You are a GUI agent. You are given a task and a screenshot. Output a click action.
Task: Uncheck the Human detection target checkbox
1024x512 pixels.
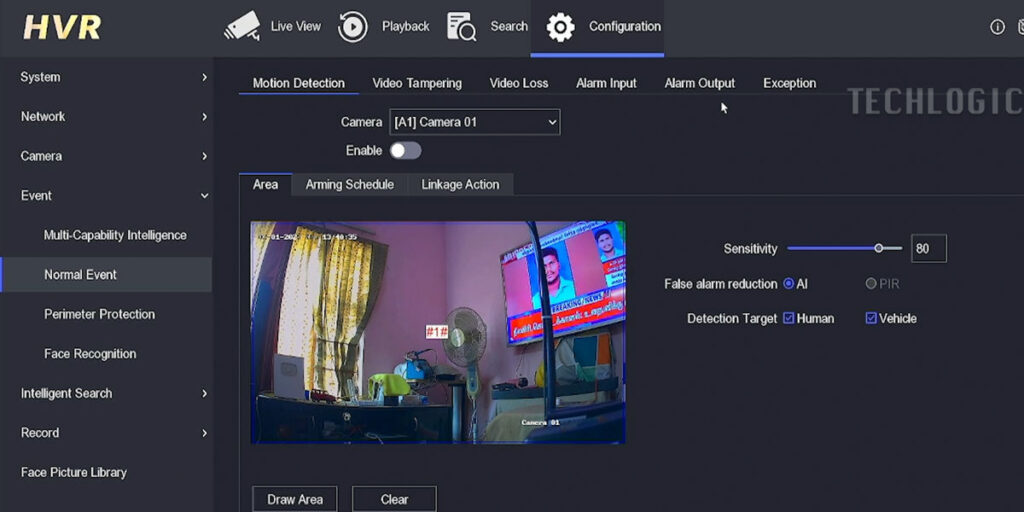click(x=789, y=318)
